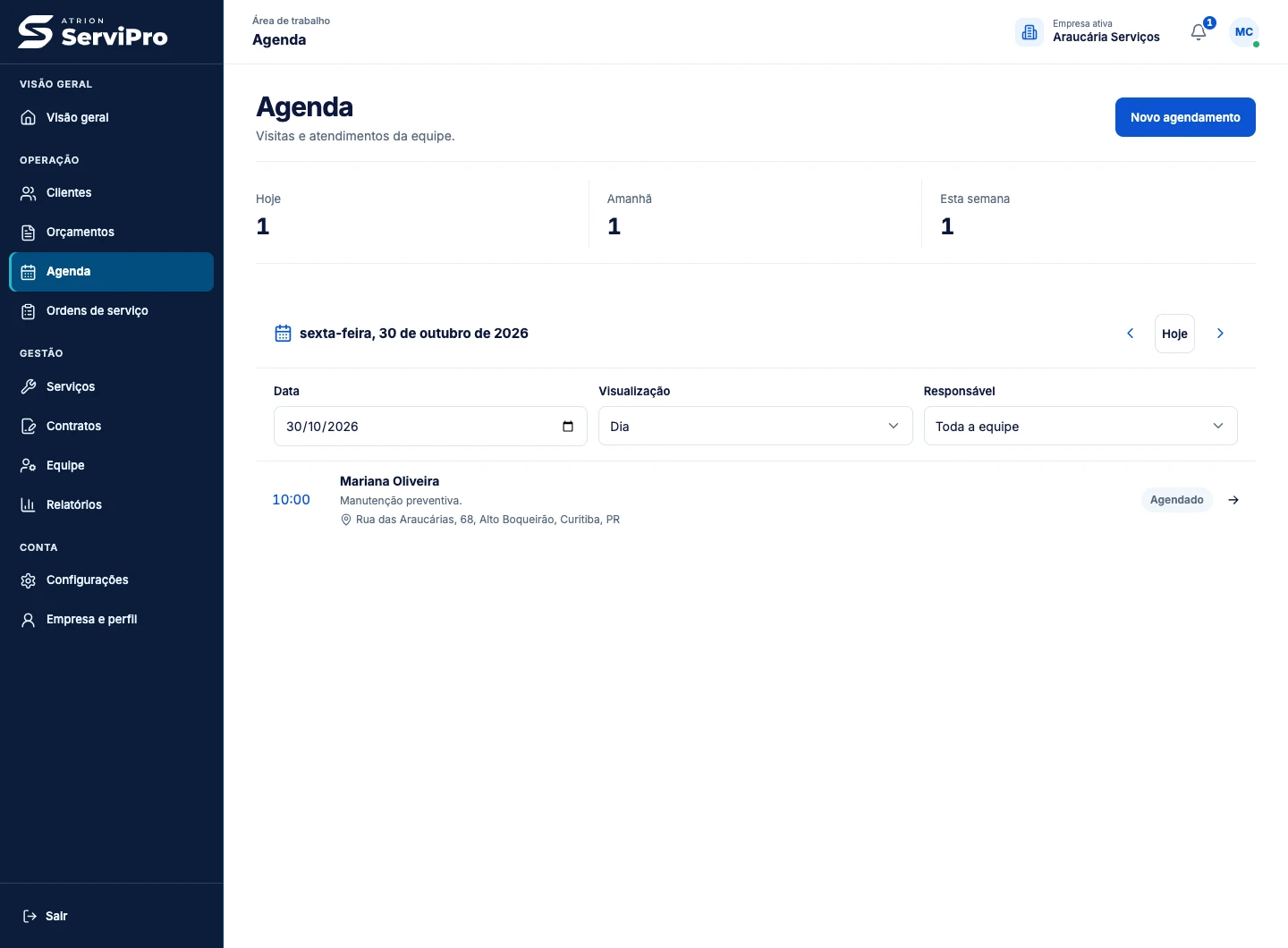Viewport: 1288px width, 948px height.
Task: Open the date picker calendar icon
Action: click(x=568, y=427)
